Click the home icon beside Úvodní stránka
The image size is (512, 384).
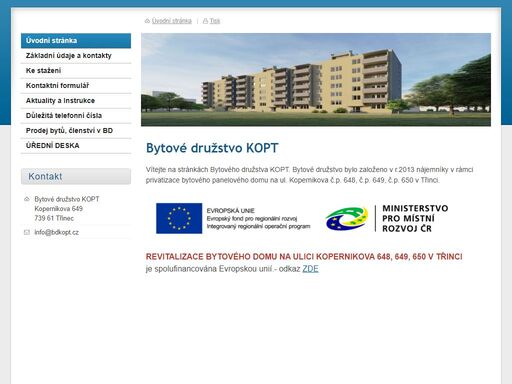pyautogui.click(x=147, y=21)
